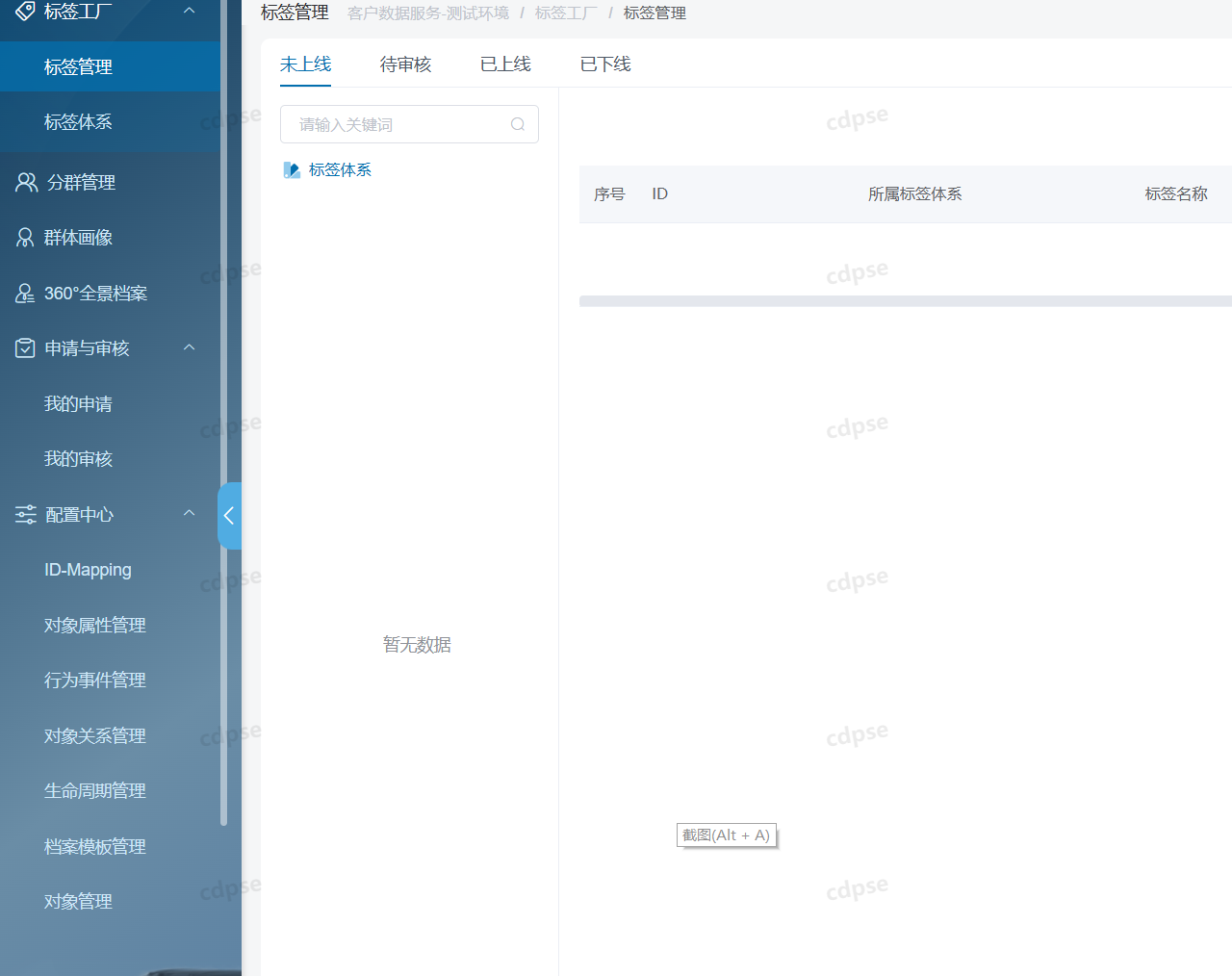
Task: Collapse the 申请与审核 submenu chevron
Action: coord(190,347)
